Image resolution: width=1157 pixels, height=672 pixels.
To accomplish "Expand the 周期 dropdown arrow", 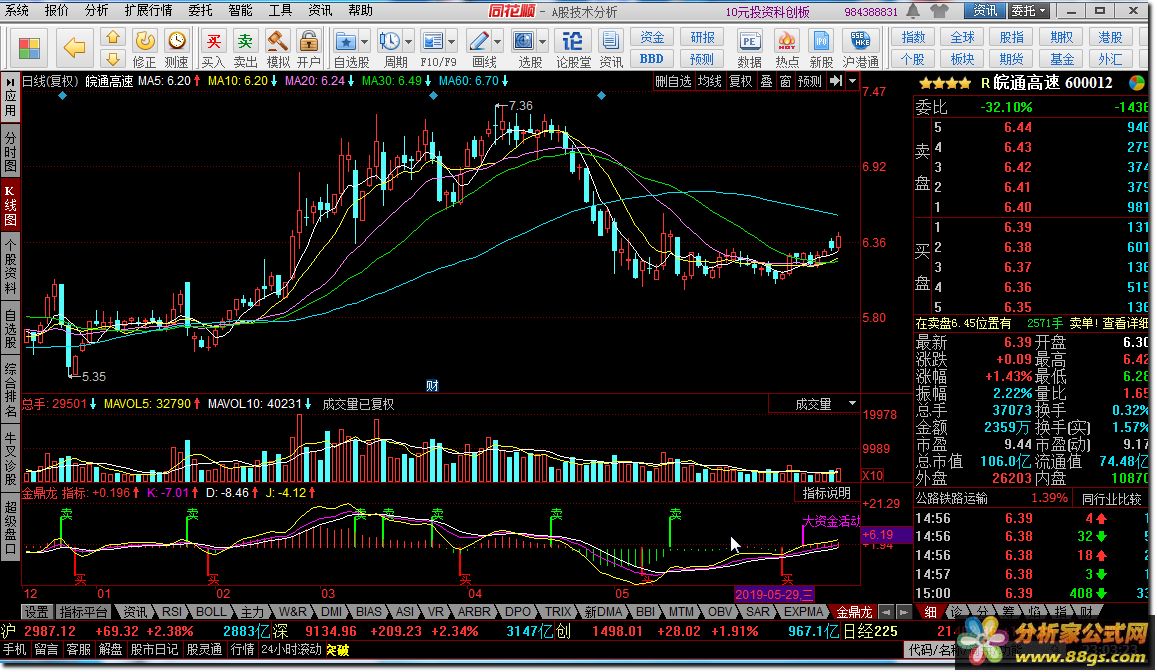I will coord(408,42).
